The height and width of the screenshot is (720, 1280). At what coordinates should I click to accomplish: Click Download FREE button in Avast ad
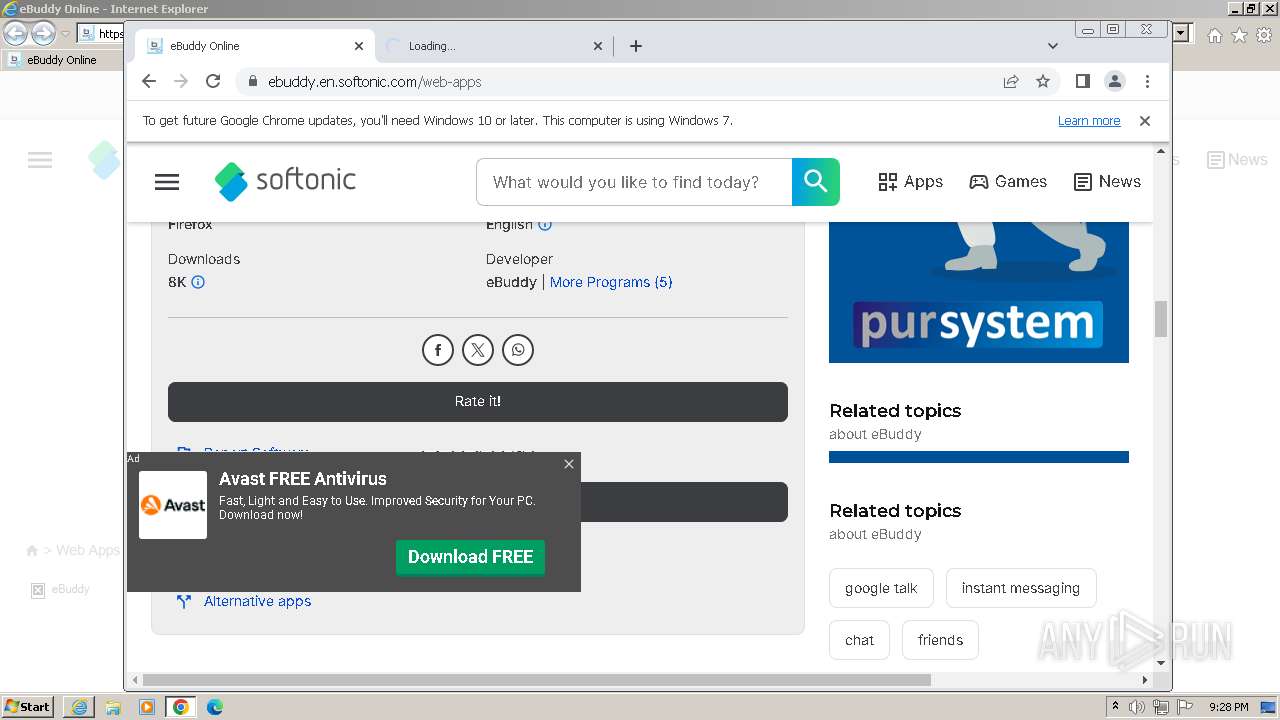click(470, 557)
